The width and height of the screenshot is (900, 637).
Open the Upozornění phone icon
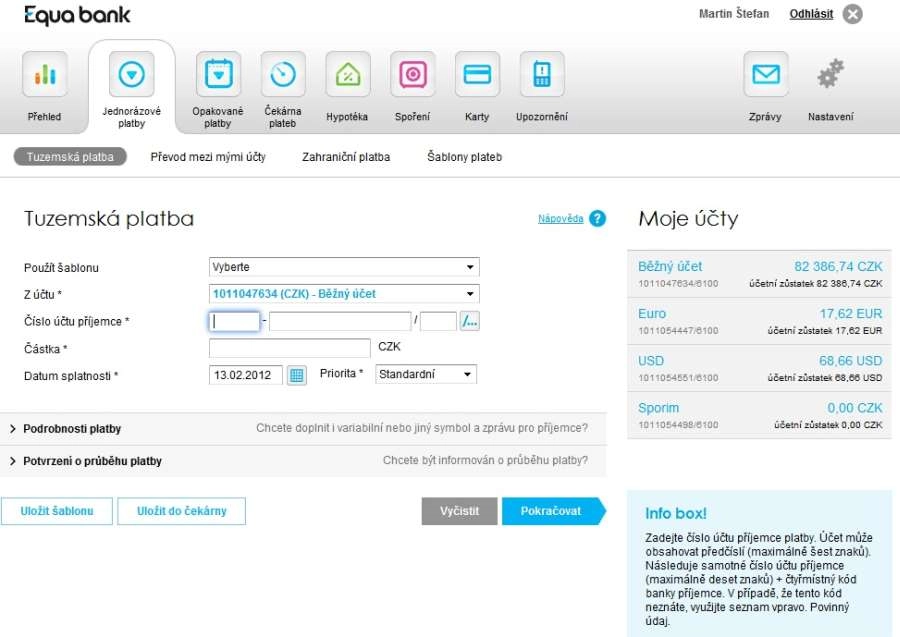point(542,74)
